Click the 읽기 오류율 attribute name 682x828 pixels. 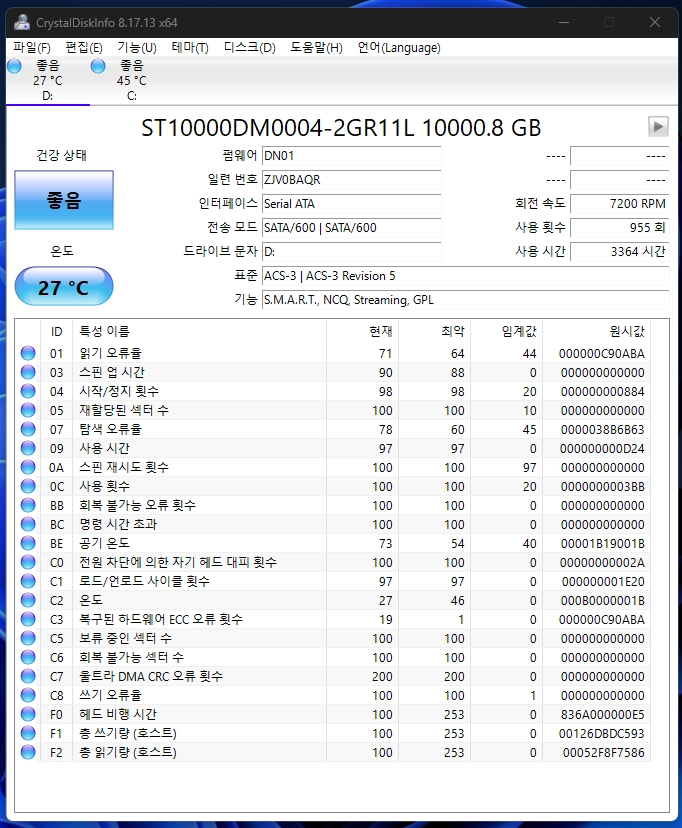coord(110,353)
